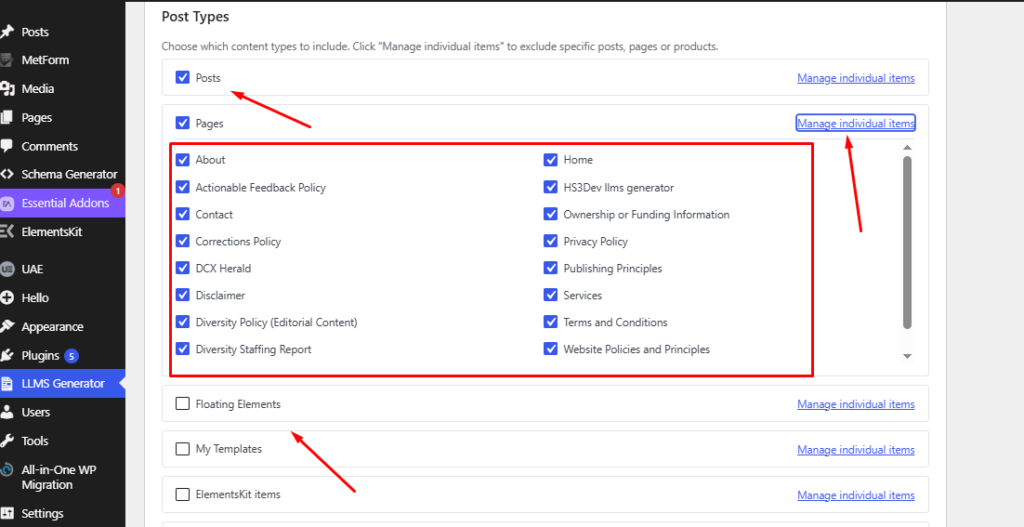Viewport: 1024px width, 527px height.
Task: Uncheck the Pages post type checkbox
Action: tap(182, 123)
